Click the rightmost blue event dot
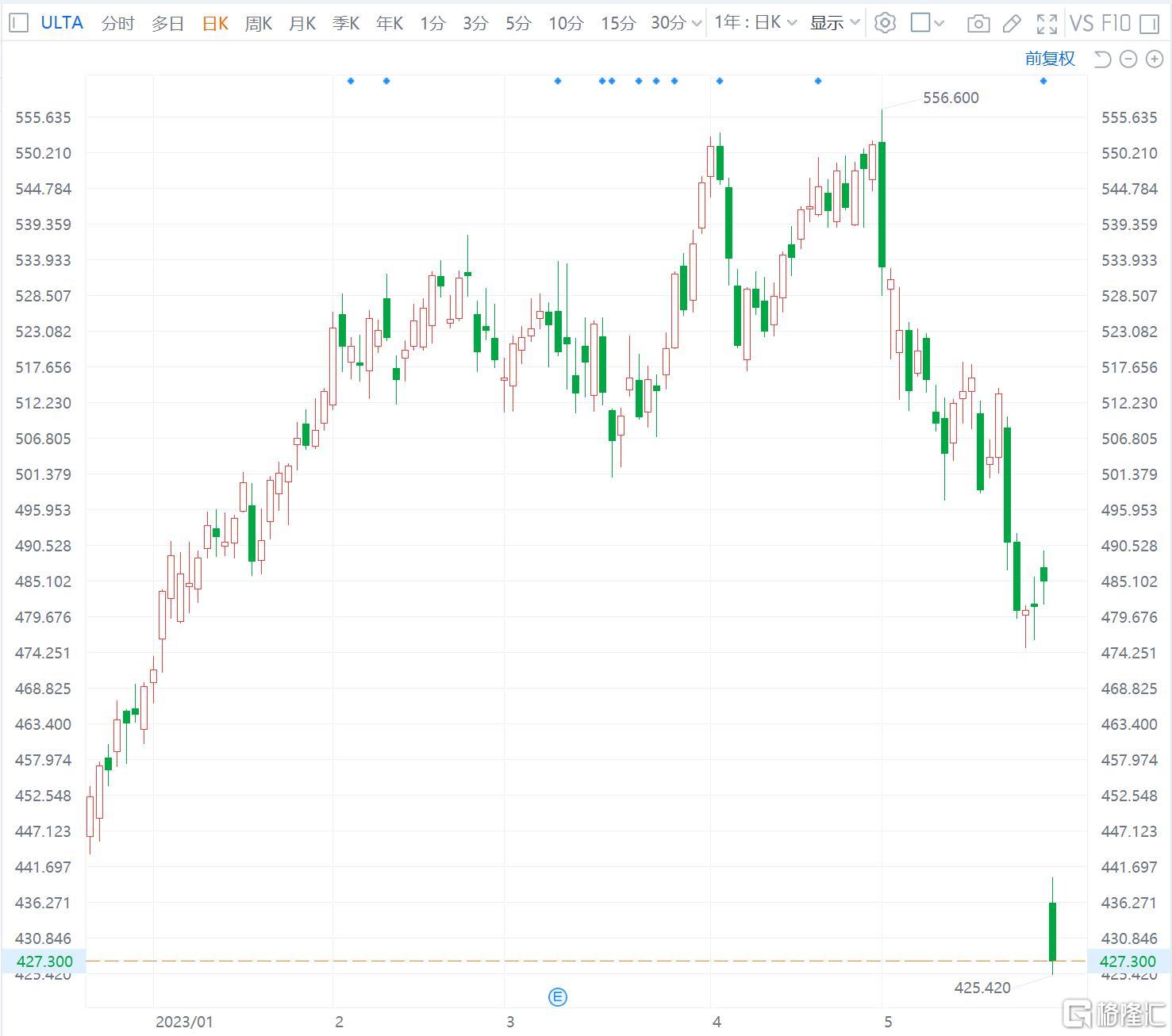This screenshot has width=1172, height=1036. [1043, 81]
